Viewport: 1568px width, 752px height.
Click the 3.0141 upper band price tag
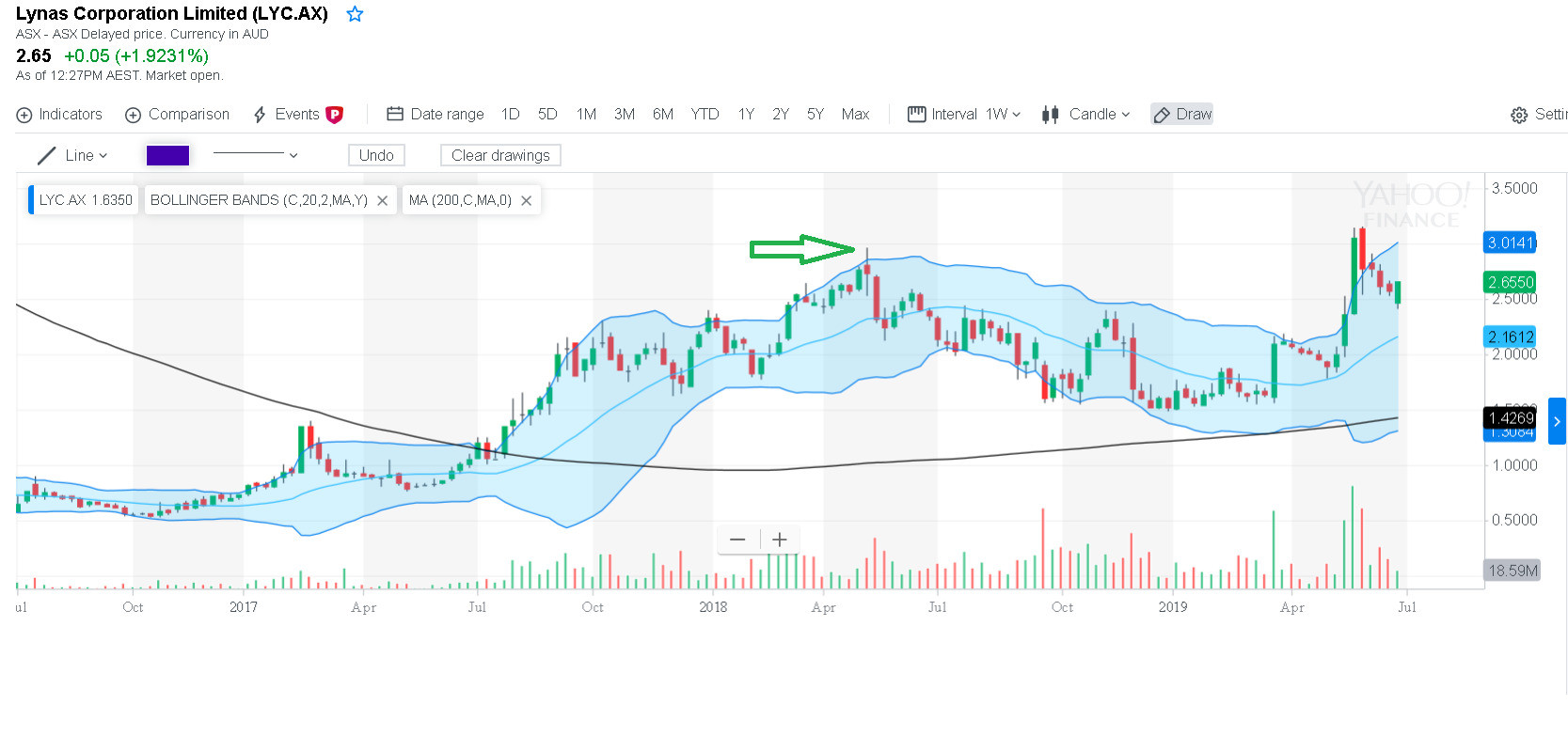click(1510, 243)
